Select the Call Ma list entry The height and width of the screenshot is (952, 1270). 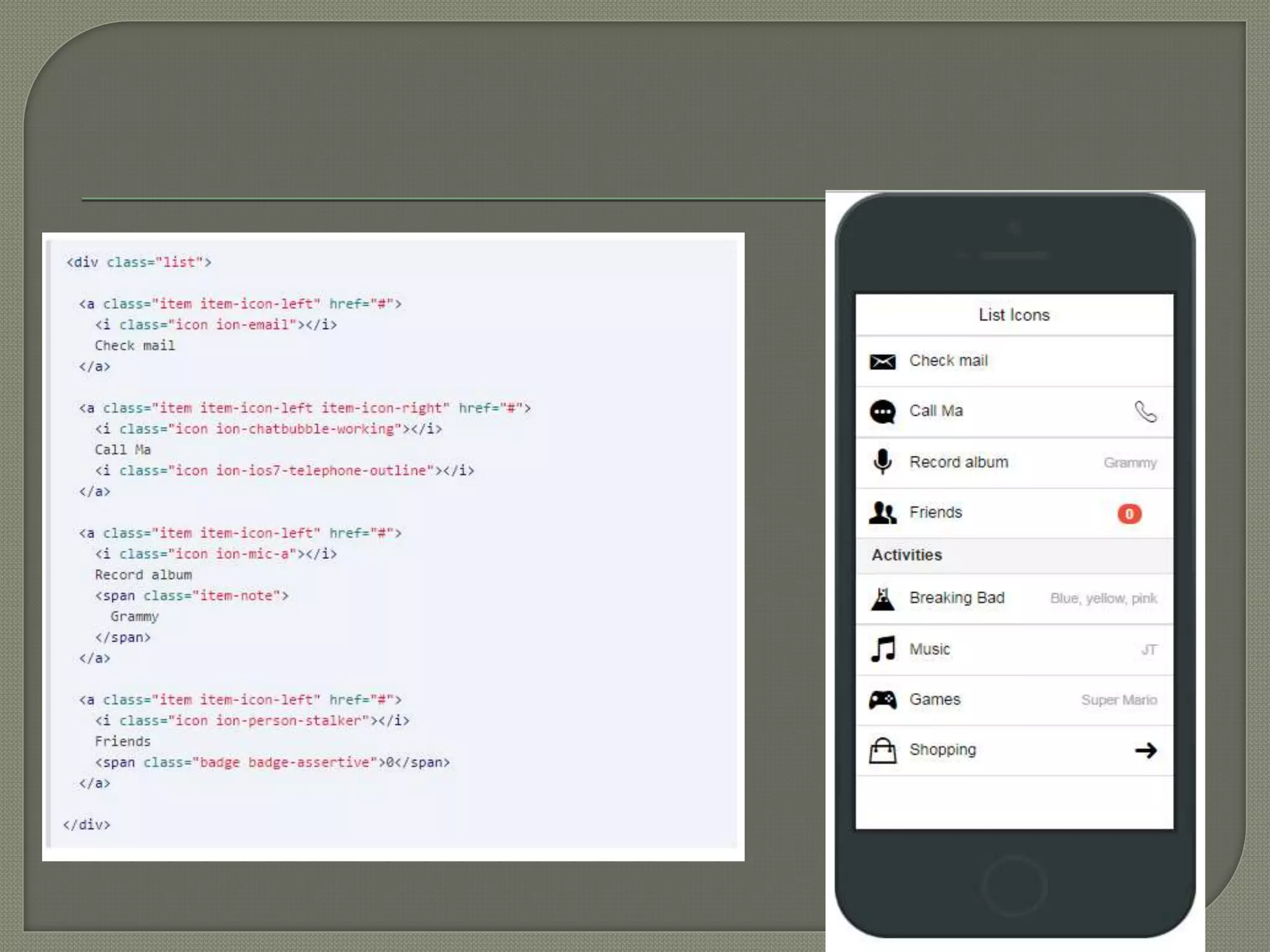936,411
